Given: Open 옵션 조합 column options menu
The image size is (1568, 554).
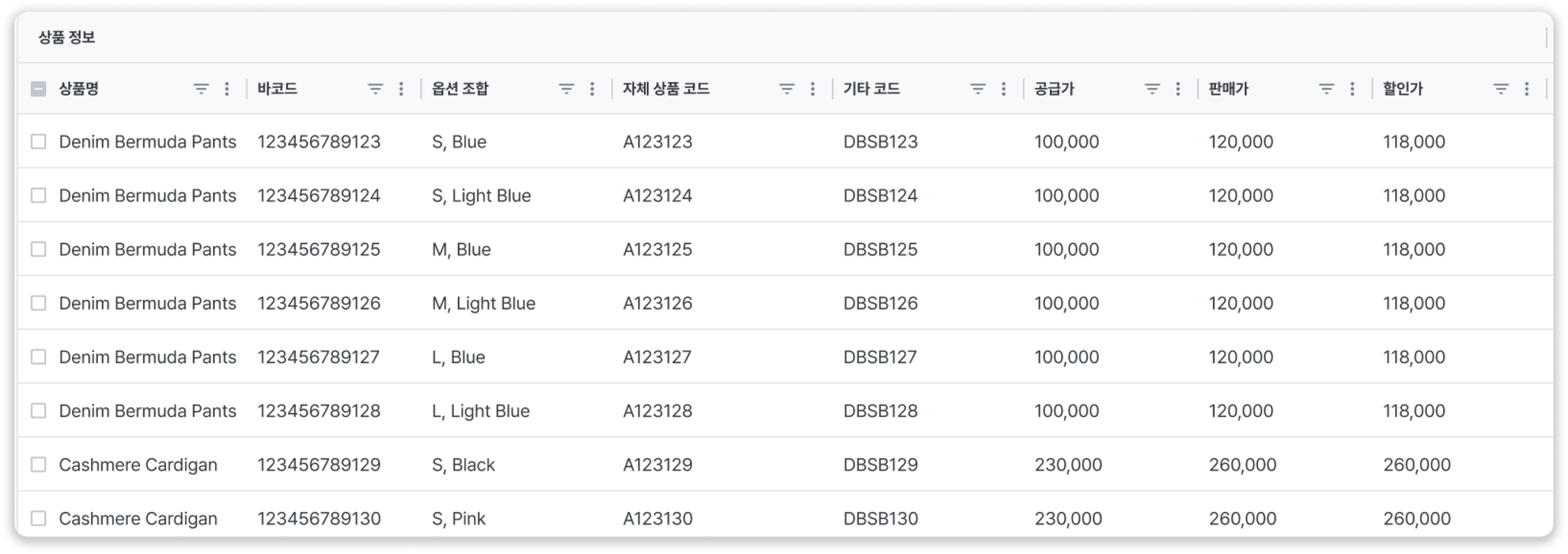Looking at the screenshot, I should coord(592,89).
